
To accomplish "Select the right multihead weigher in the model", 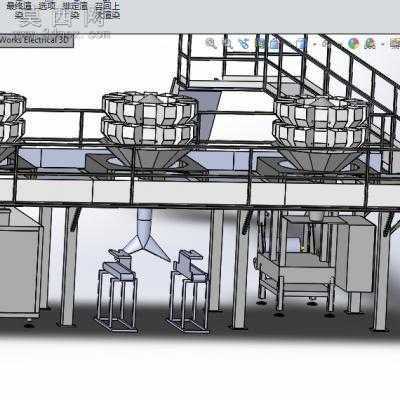I will [x=320, y=132].
